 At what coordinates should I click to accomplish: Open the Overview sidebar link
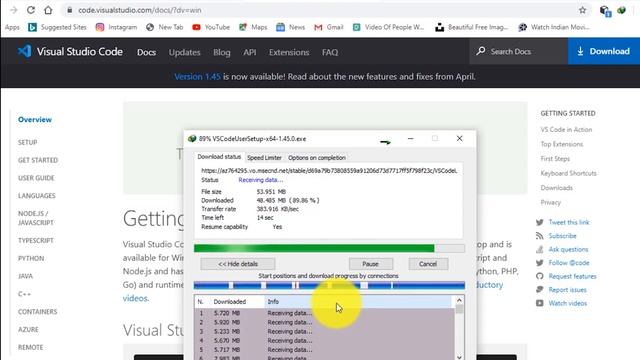click(x=35, y=120)
